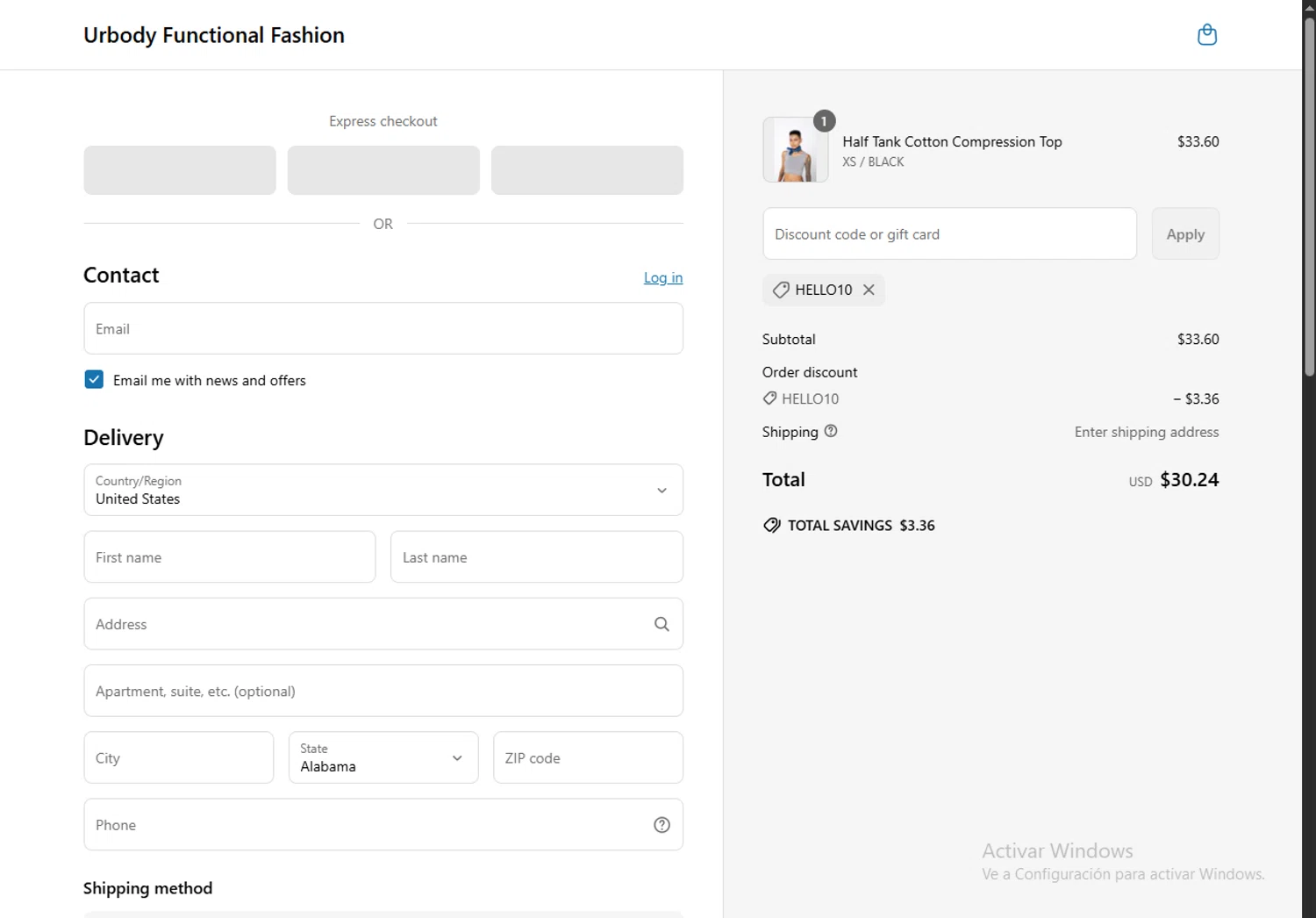
Task: Click the Total amount $30.24
Action: tap(1189, 479)
